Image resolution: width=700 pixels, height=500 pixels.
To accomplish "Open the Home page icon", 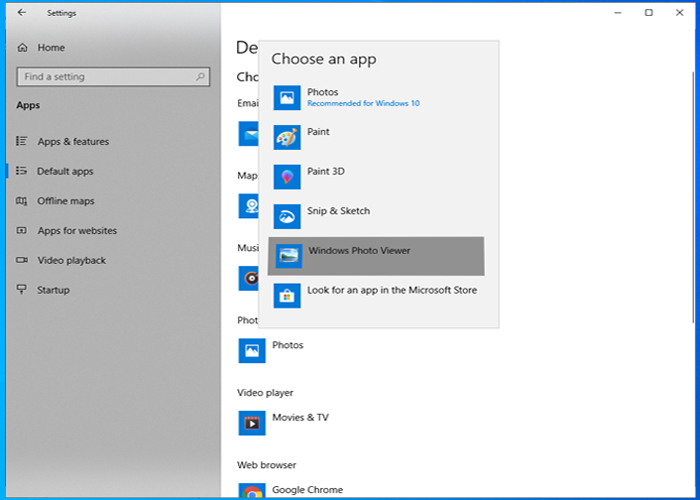I will pos(22,48).
